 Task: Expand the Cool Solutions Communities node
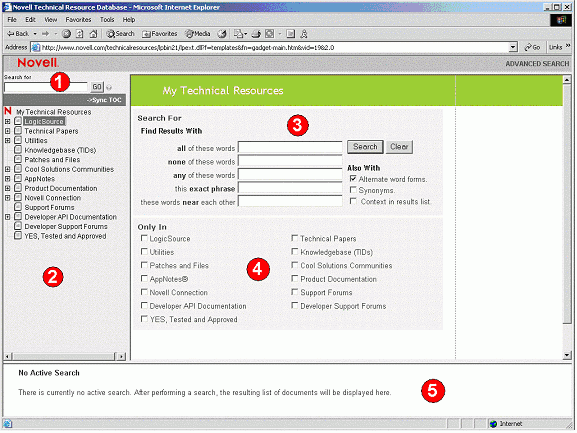pyautogui.click(x=7, y=169)
